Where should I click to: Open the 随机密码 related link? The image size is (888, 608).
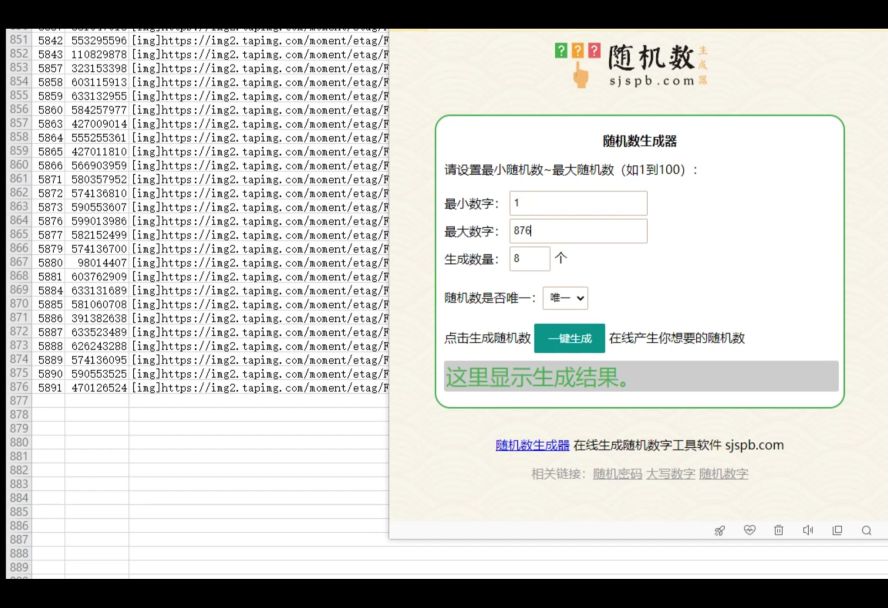(x=617, y=474)
